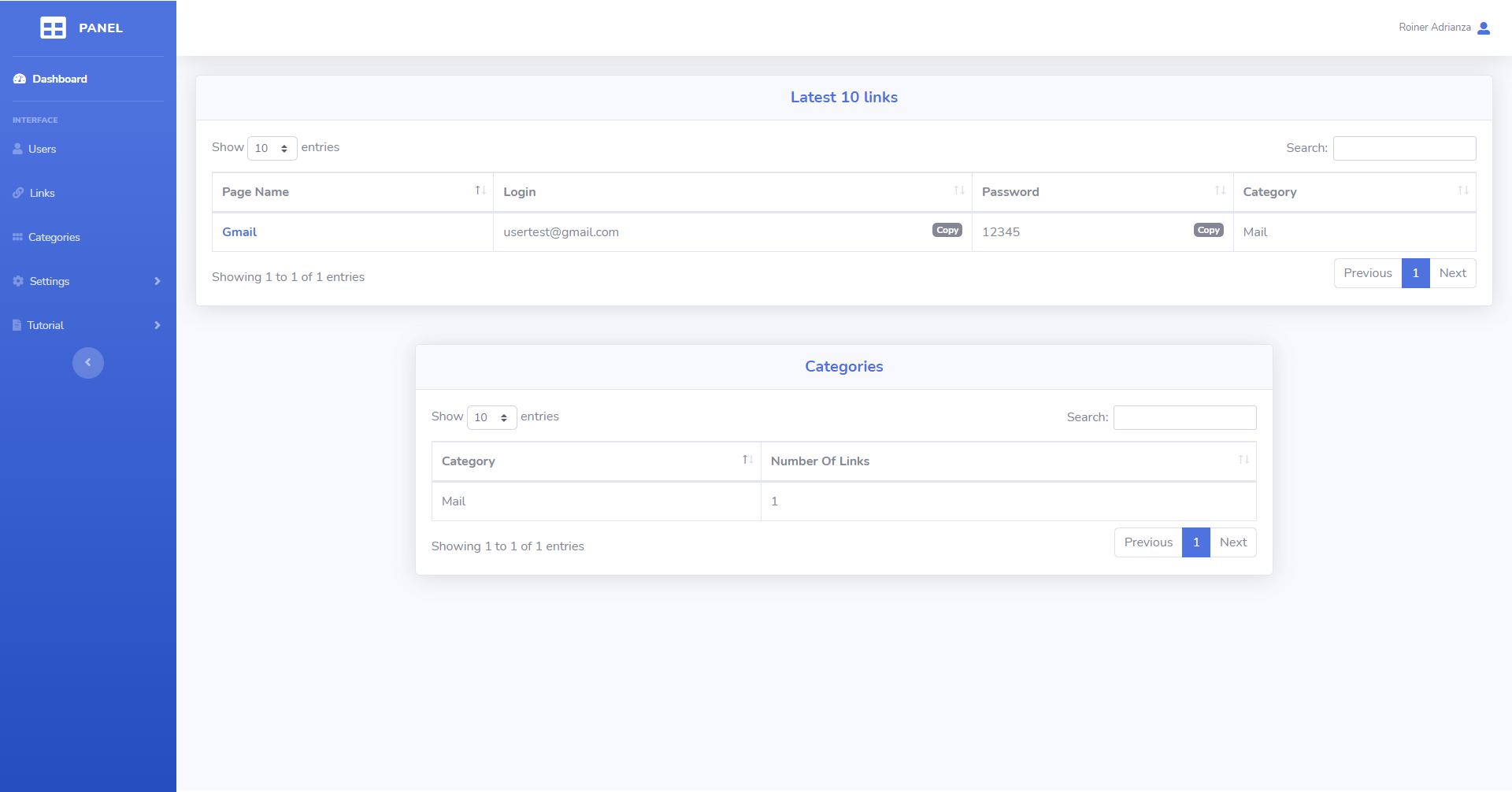
Task: Open the Users page from sidebar
Action: click(42, 149)
